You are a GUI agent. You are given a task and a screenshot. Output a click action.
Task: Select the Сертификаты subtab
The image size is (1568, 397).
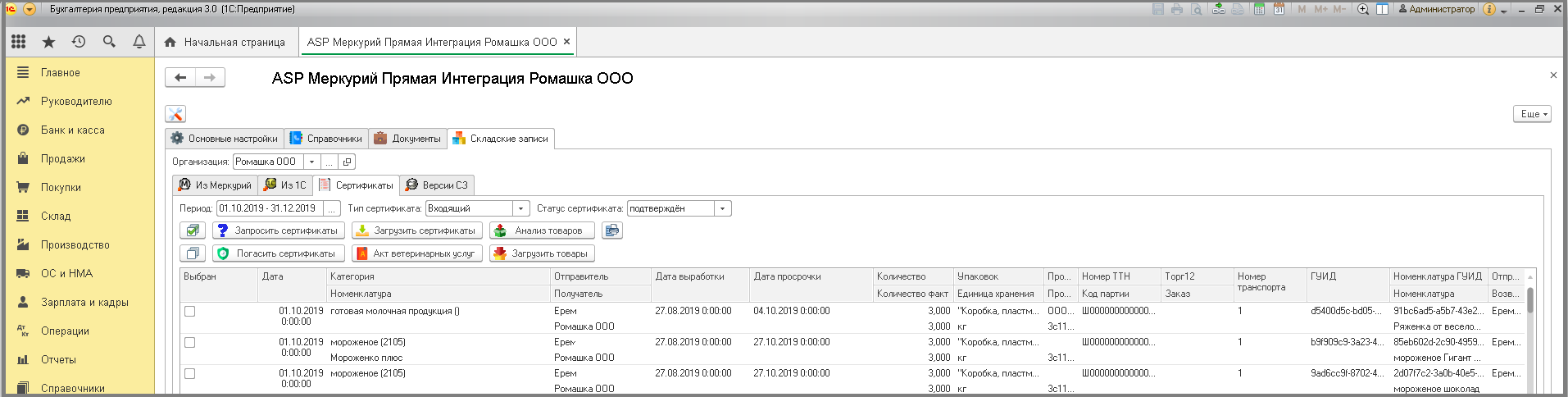[x=356, y=185]
